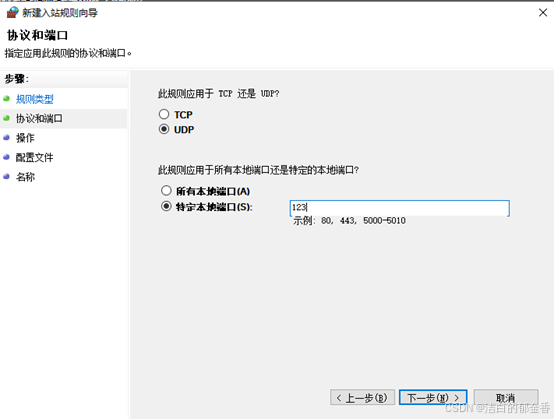The width and height of the screenshot is (554, 419).
Task: Click the blue bullet beside 配置文件
Action: [6, 157]
